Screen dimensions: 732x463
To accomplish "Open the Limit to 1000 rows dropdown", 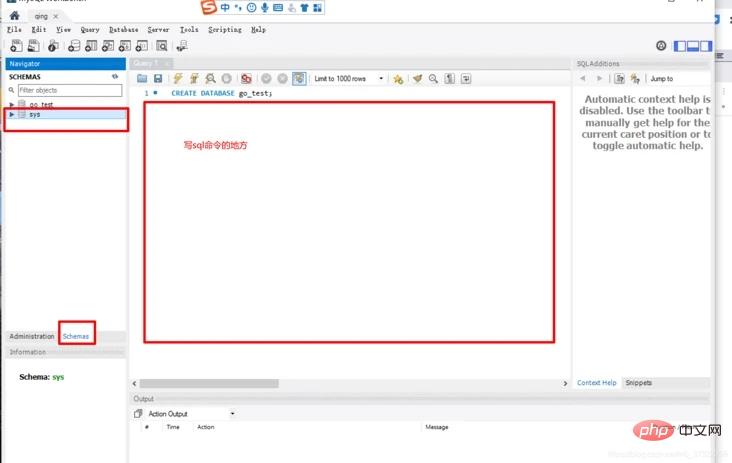I will click(x=349, y=78).
